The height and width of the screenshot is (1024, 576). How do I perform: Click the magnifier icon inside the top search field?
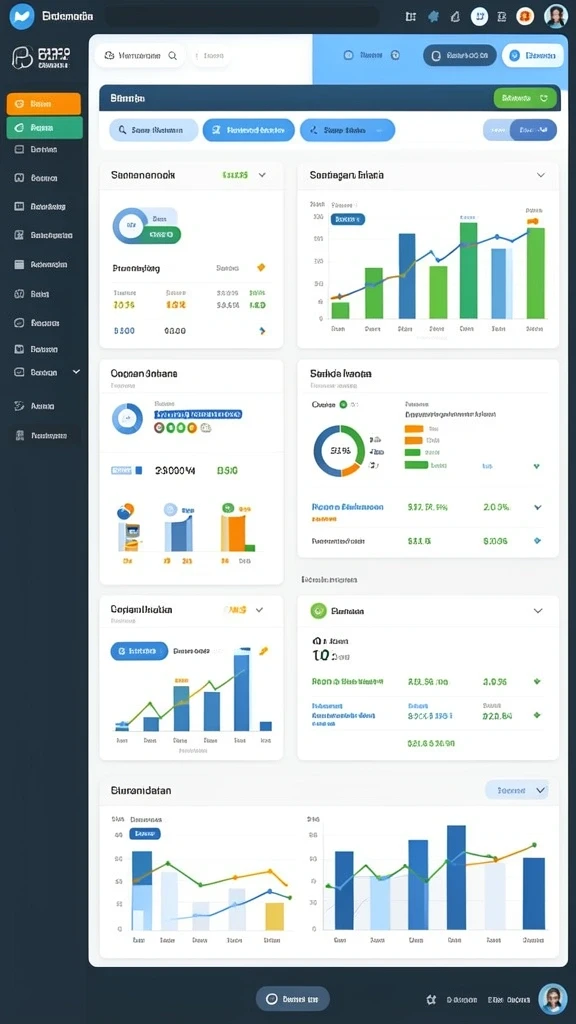point(173,56)
